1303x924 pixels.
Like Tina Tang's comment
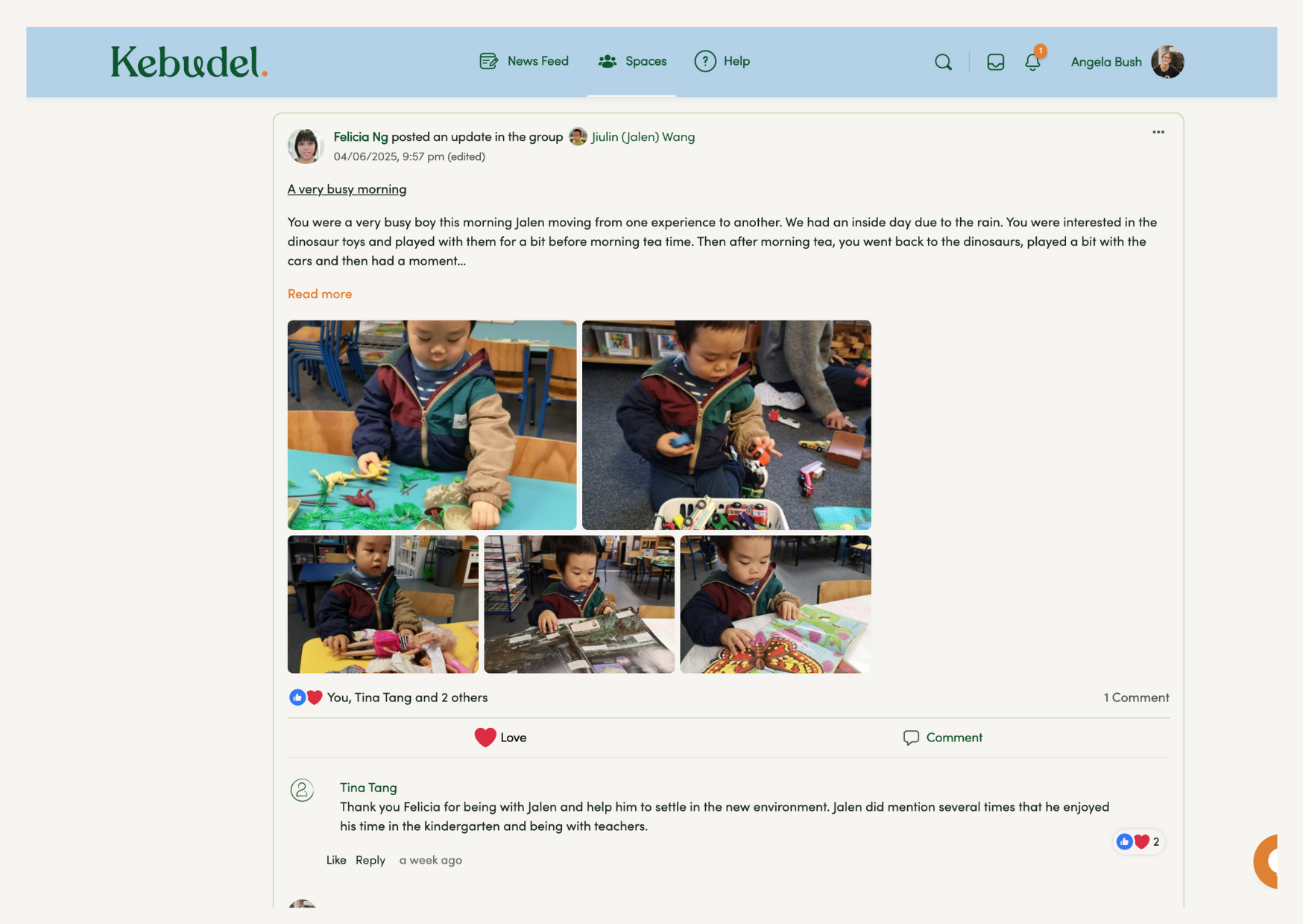pos(336,860)
